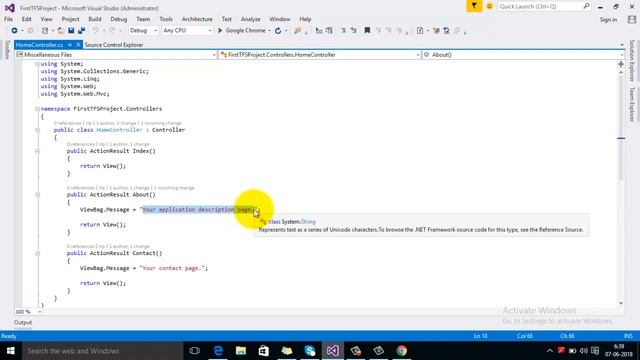Viewport: 640px width, 360px height.
Task: Switch to the Source Control Explorer tab
Action: coord(114,45)
